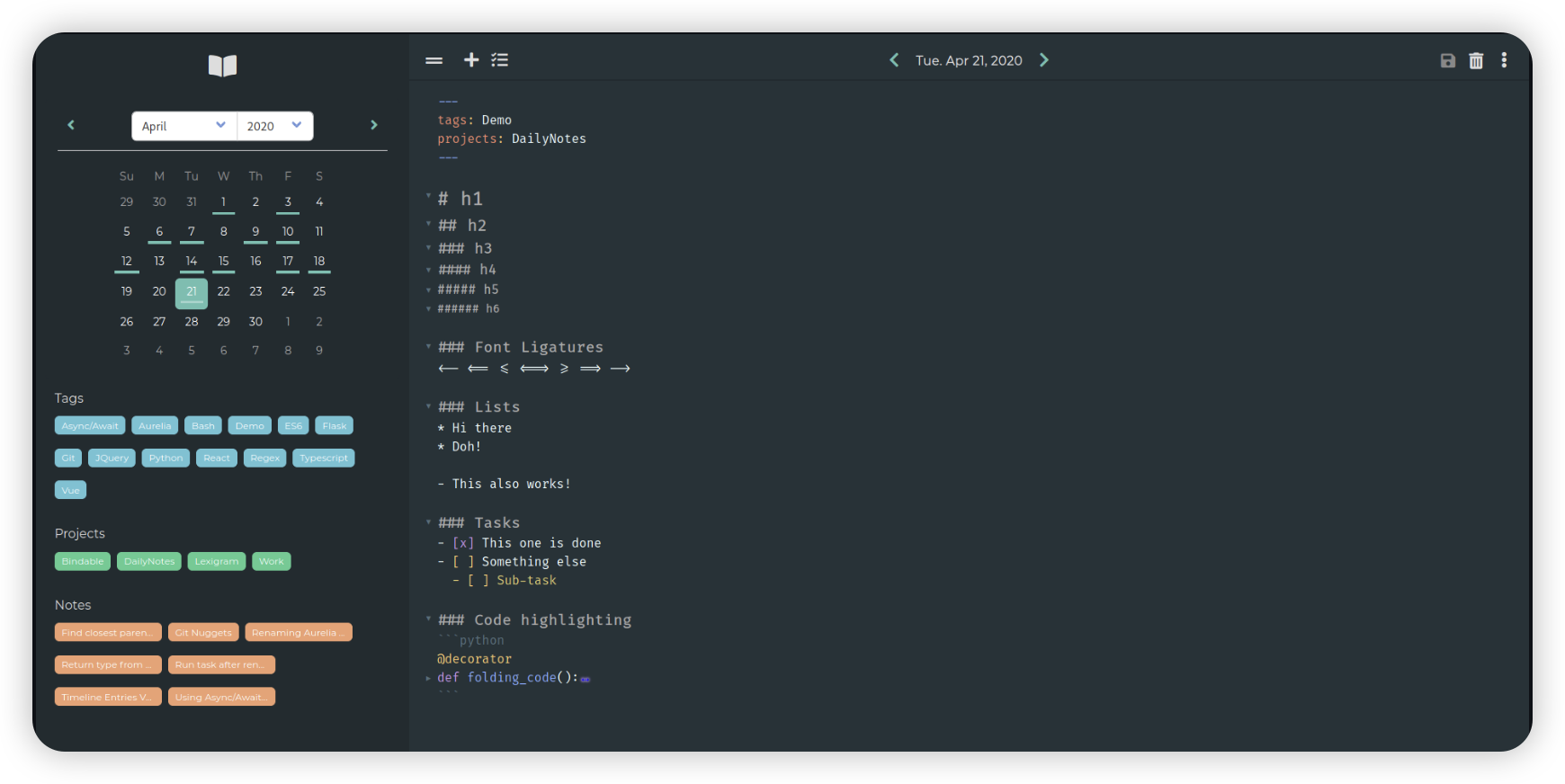The height and width of the screenshot is (784, 1565).
Task: Select April 18 in the calendar
Action: tap(319, 262)
